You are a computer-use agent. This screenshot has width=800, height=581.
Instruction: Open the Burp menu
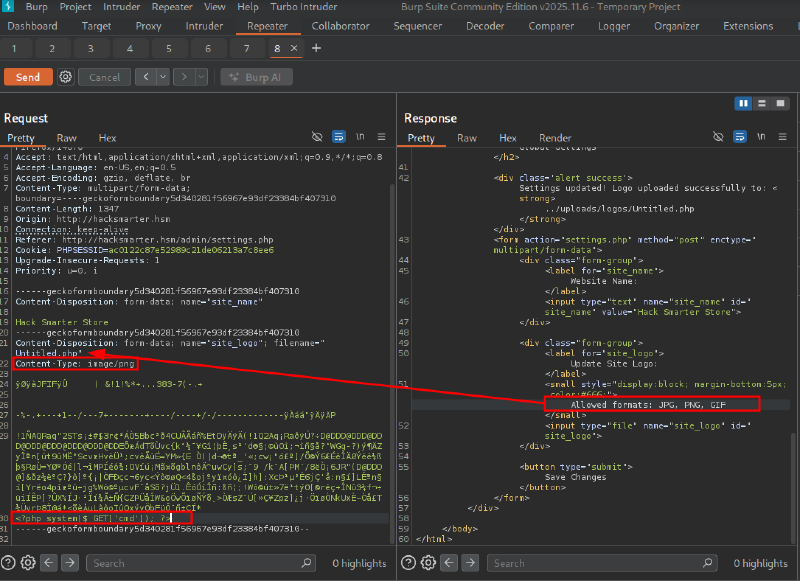[36, 7]
